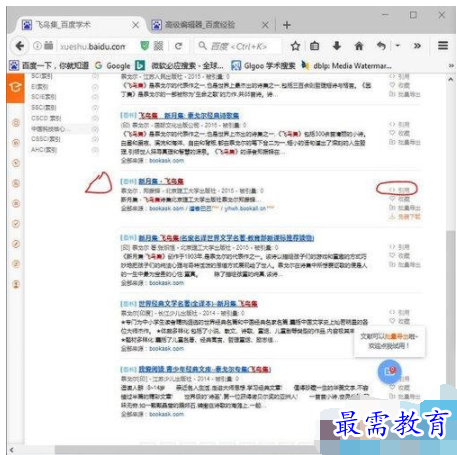Image resolution: width=457 pixels, height=455 pixels.
Task: Click the horizontal scrollbar left arrow
Action: click(11, 450)
